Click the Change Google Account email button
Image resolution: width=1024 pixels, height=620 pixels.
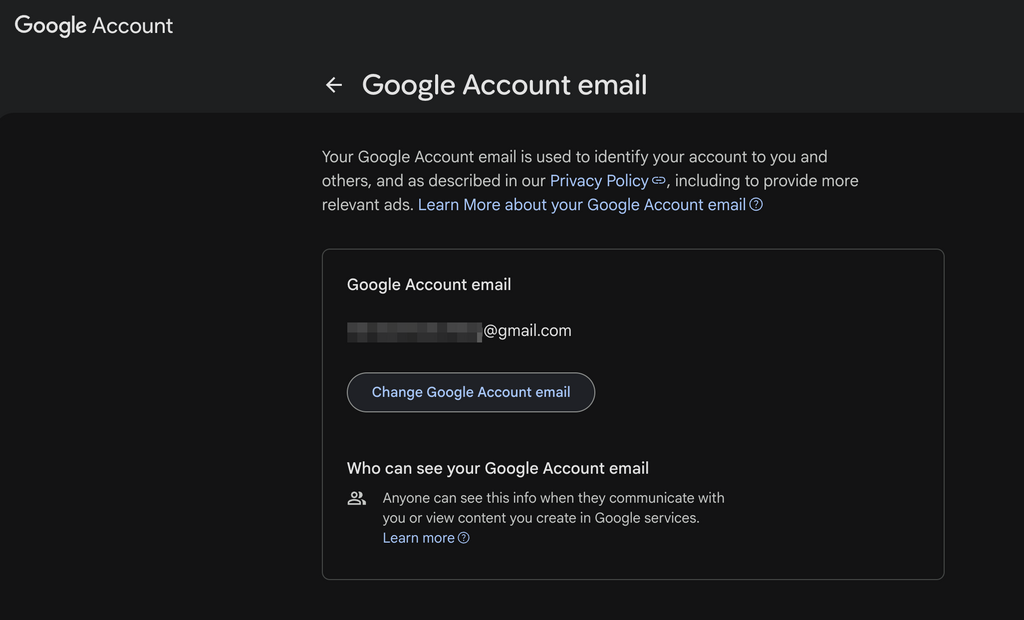tap(471, 392)
